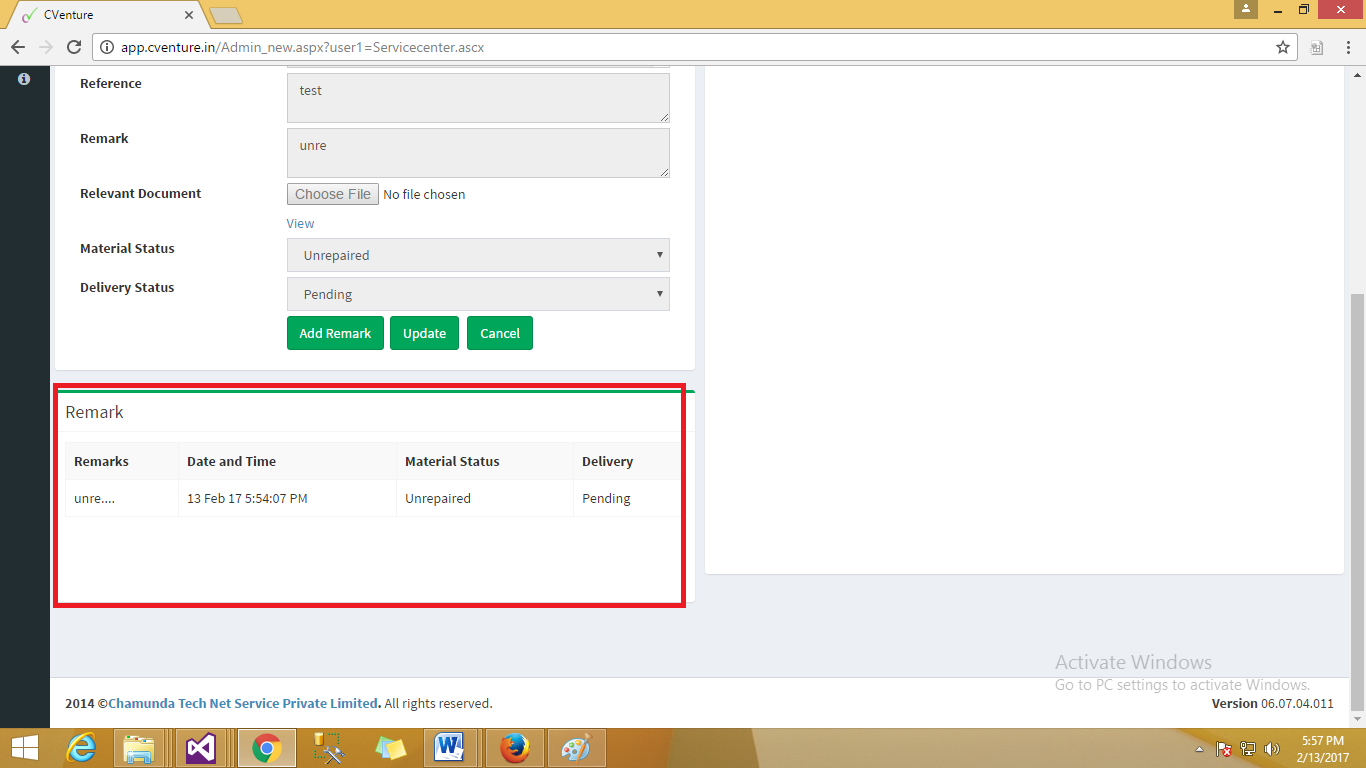Reload the page with the refresh icon
The width and height of the screenshot is (1366, 768).
(x=73, y=47)
